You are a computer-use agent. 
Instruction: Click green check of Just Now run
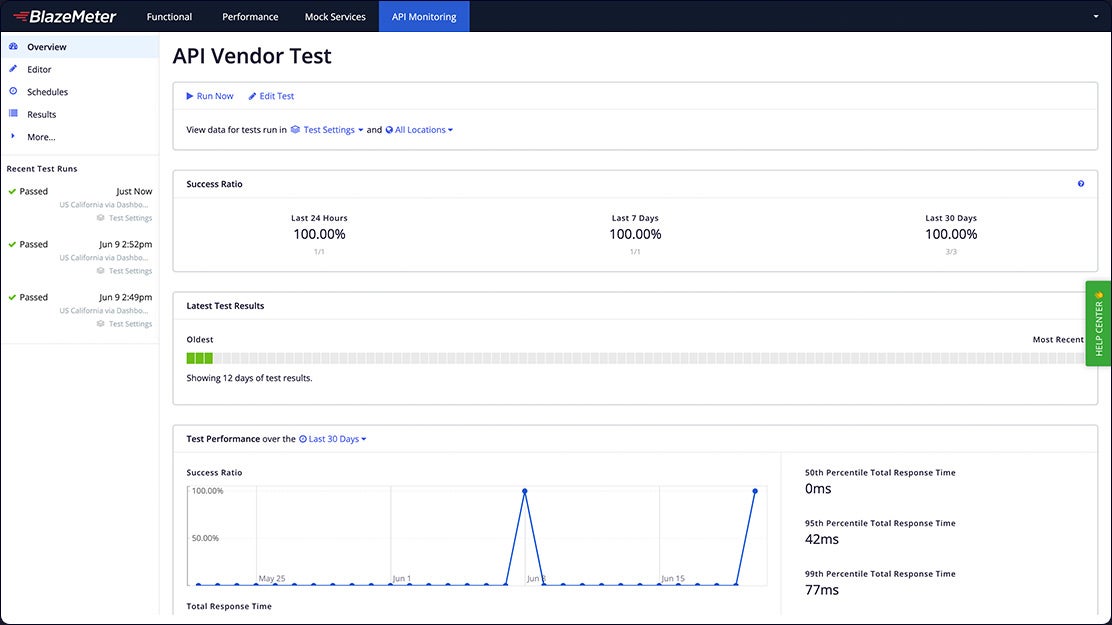[12, 192]
